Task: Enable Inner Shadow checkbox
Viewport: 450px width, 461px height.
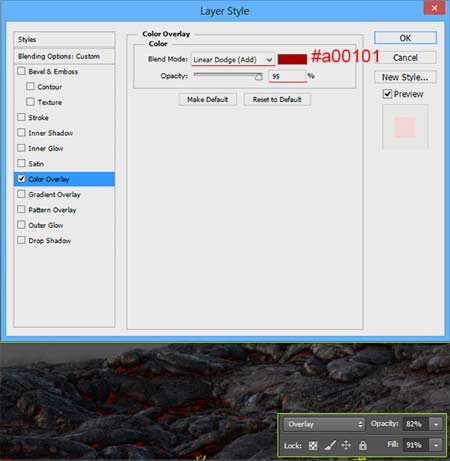Action: coord(21,132)
